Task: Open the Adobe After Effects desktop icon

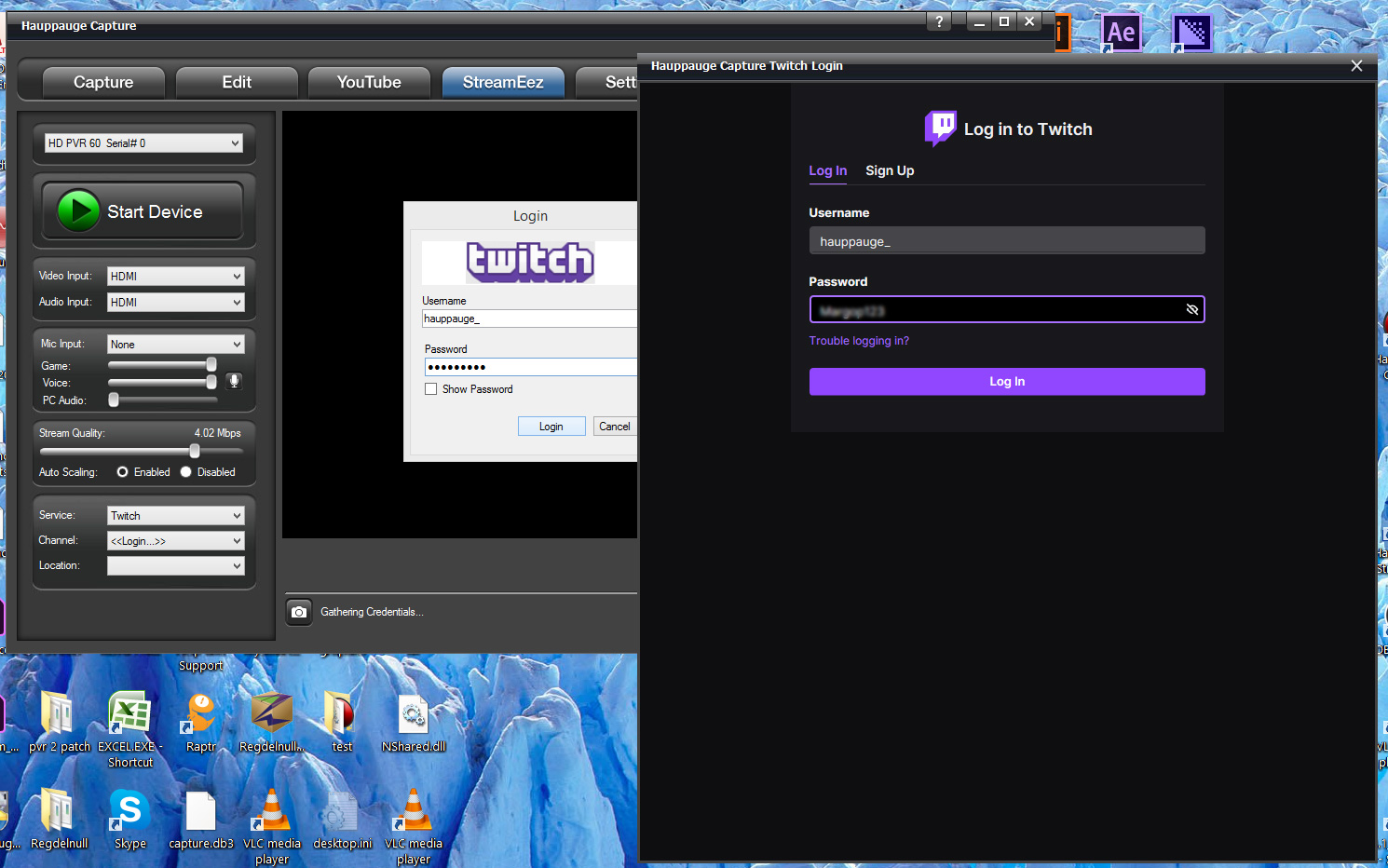Action: pos(1121,33)
